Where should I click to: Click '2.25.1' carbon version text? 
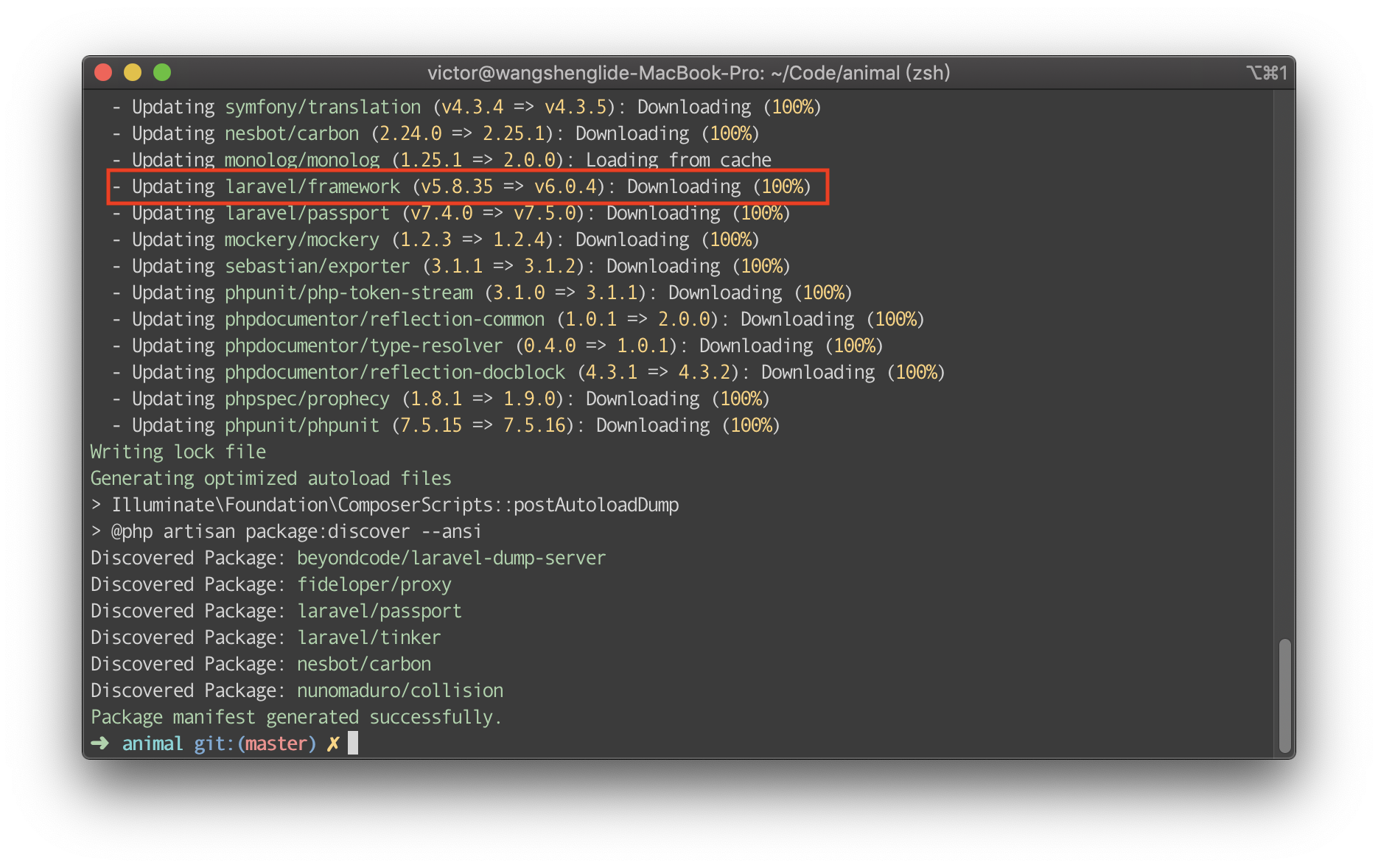514,133
